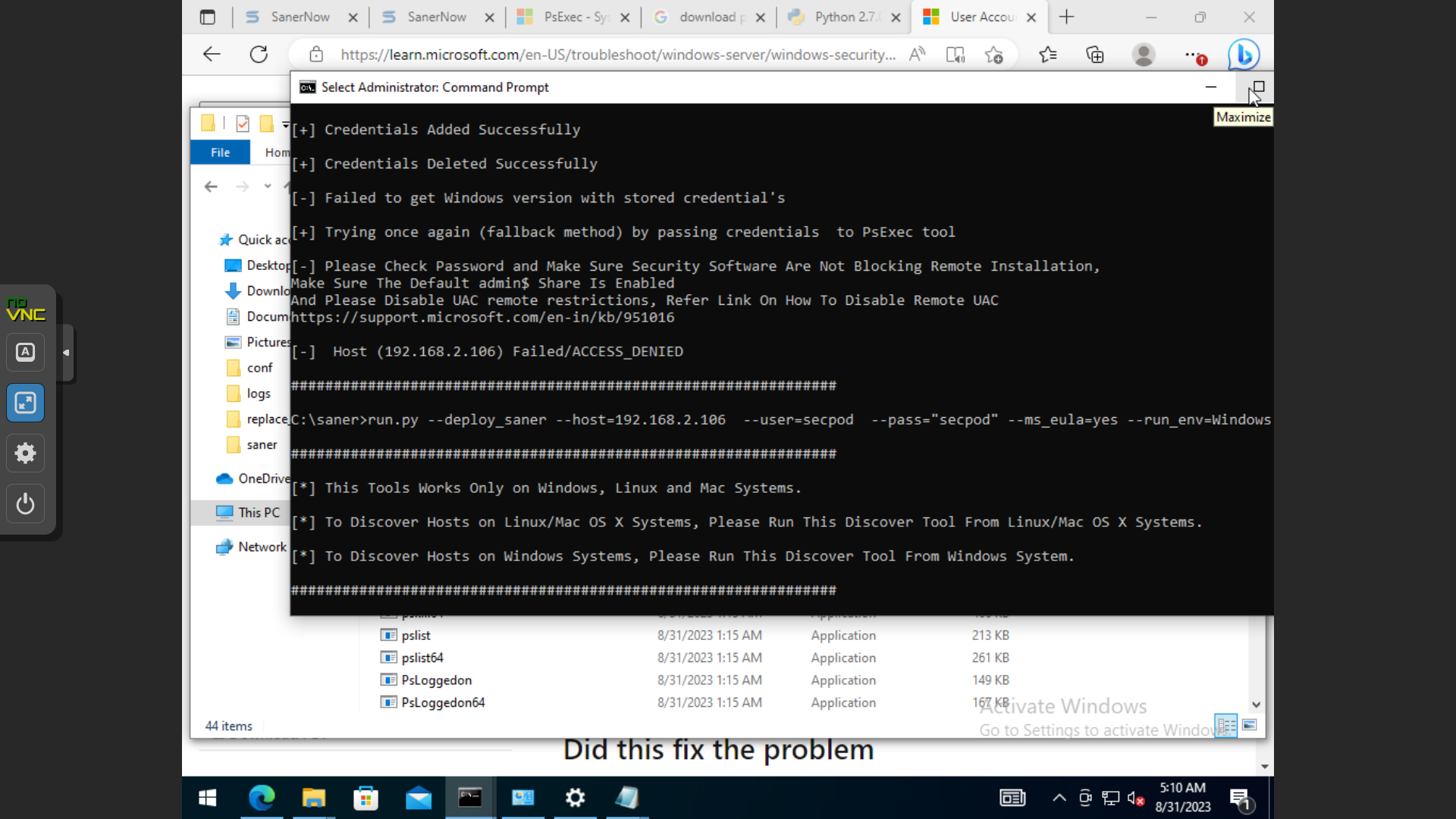Open Edge Collections icon
This screenshot has width=1456, height=819.
[1094, 55]
